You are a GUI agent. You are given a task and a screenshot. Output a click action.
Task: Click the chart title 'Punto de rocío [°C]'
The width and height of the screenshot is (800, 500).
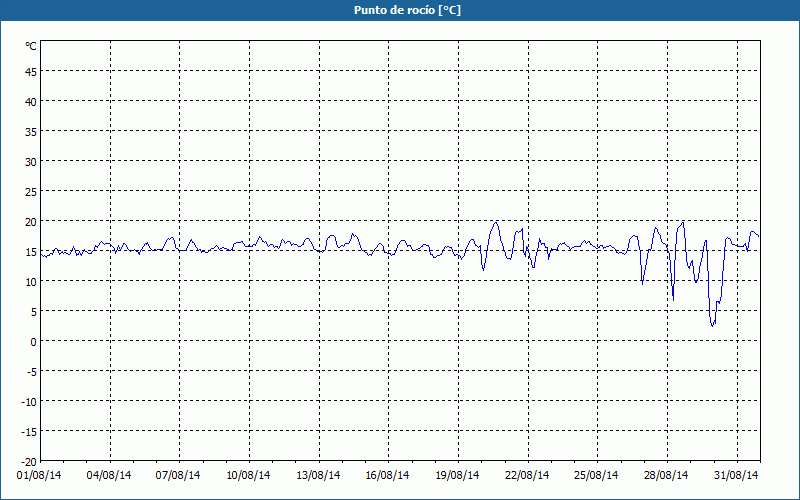coord(407,10)
